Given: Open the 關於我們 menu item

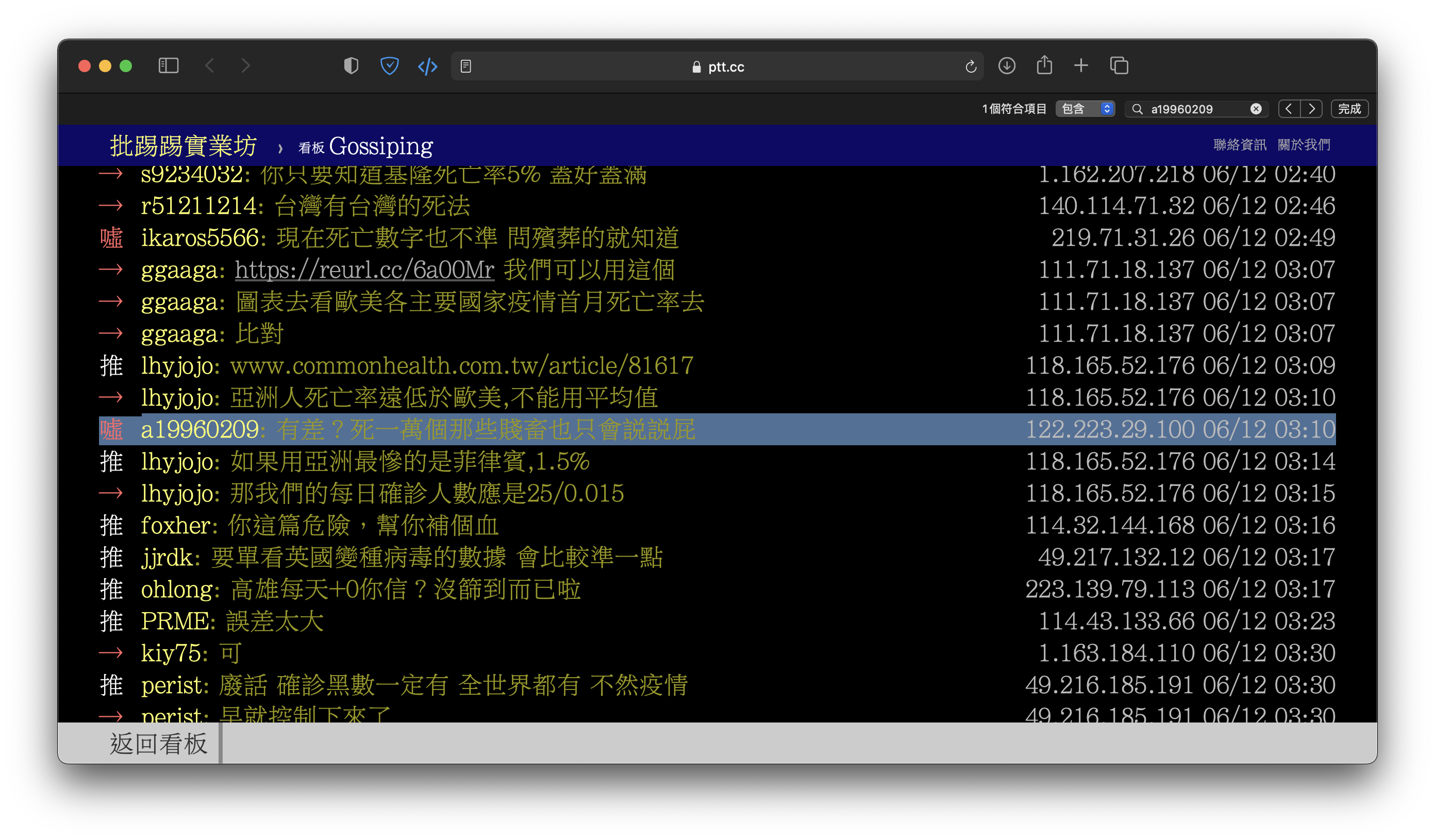Looking at the screenshot, I should click(x=1304, y=145).
